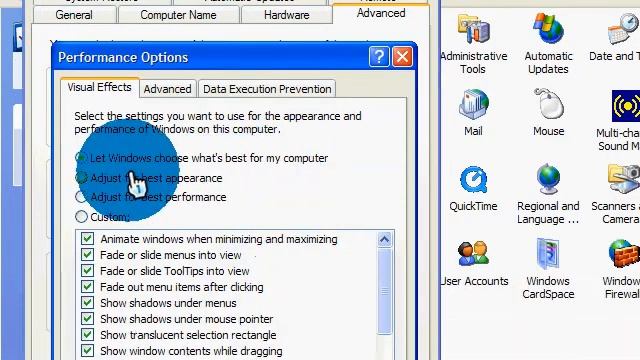Open the QuickTime icon
Image resolution: width=640 pixels, height=360 pixels.
(473, 179)
